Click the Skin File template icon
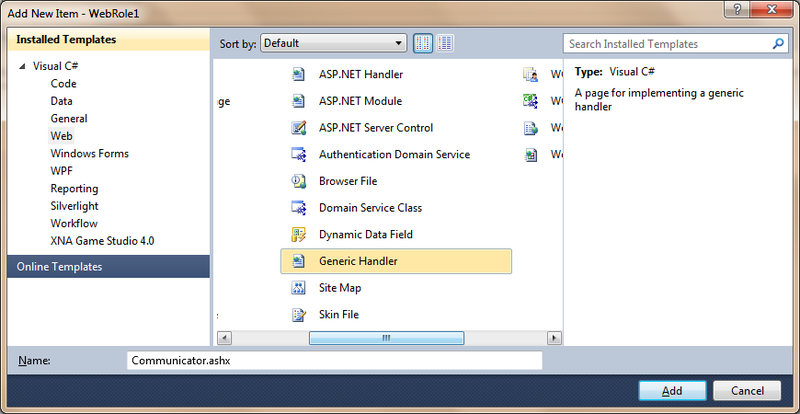800x414 pixels. (x=298, y=314)
